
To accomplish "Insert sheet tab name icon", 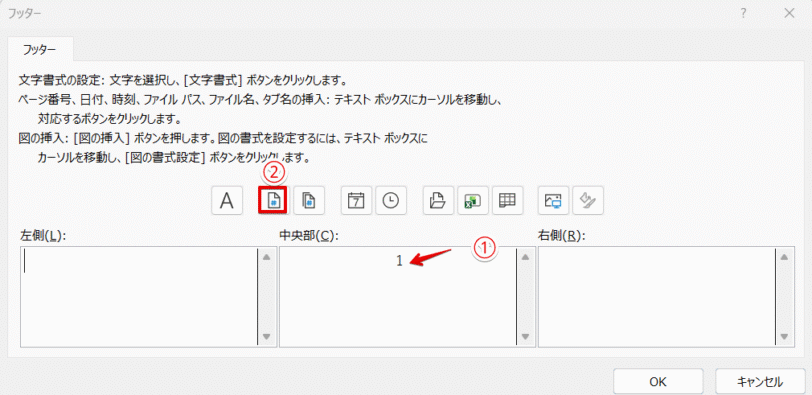I will click(x=508, y=201).
